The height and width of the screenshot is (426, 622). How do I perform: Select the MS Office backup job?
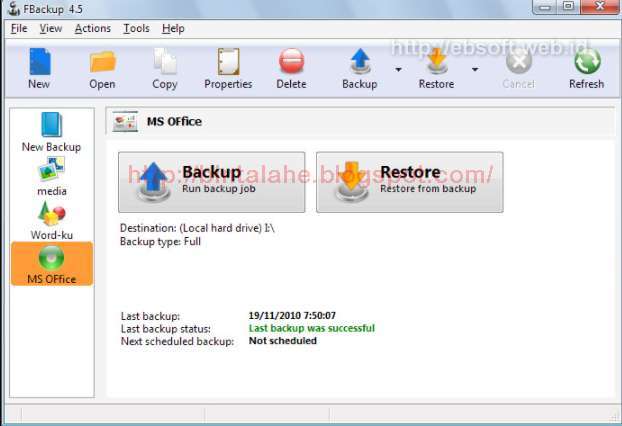click(52, 264)
